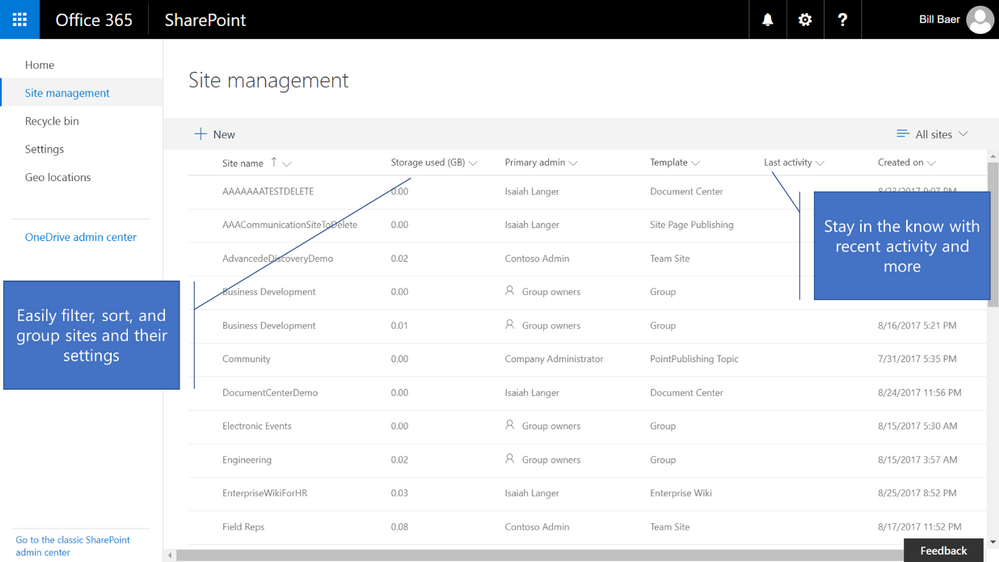Expand the Primary admin column menu
999x562 pixels.
573,163
